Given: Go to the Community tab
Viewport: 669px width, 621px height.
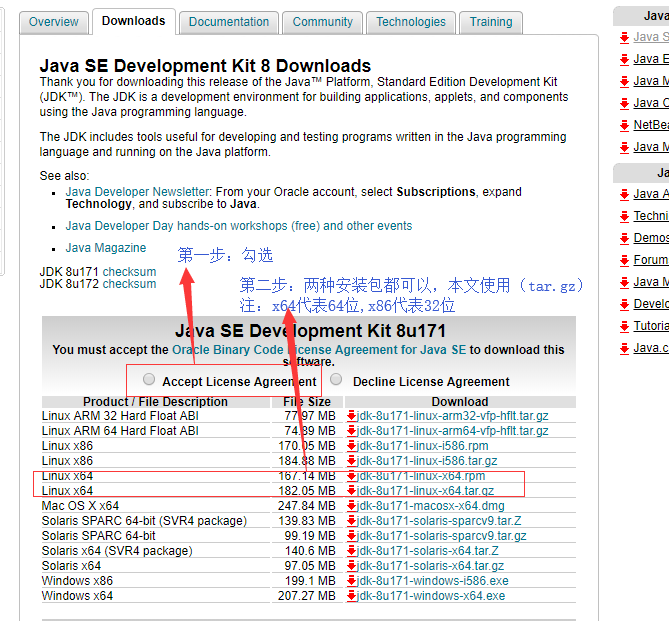Looking at the screenshot, I should pyautogui.click(x=323, y=22).
